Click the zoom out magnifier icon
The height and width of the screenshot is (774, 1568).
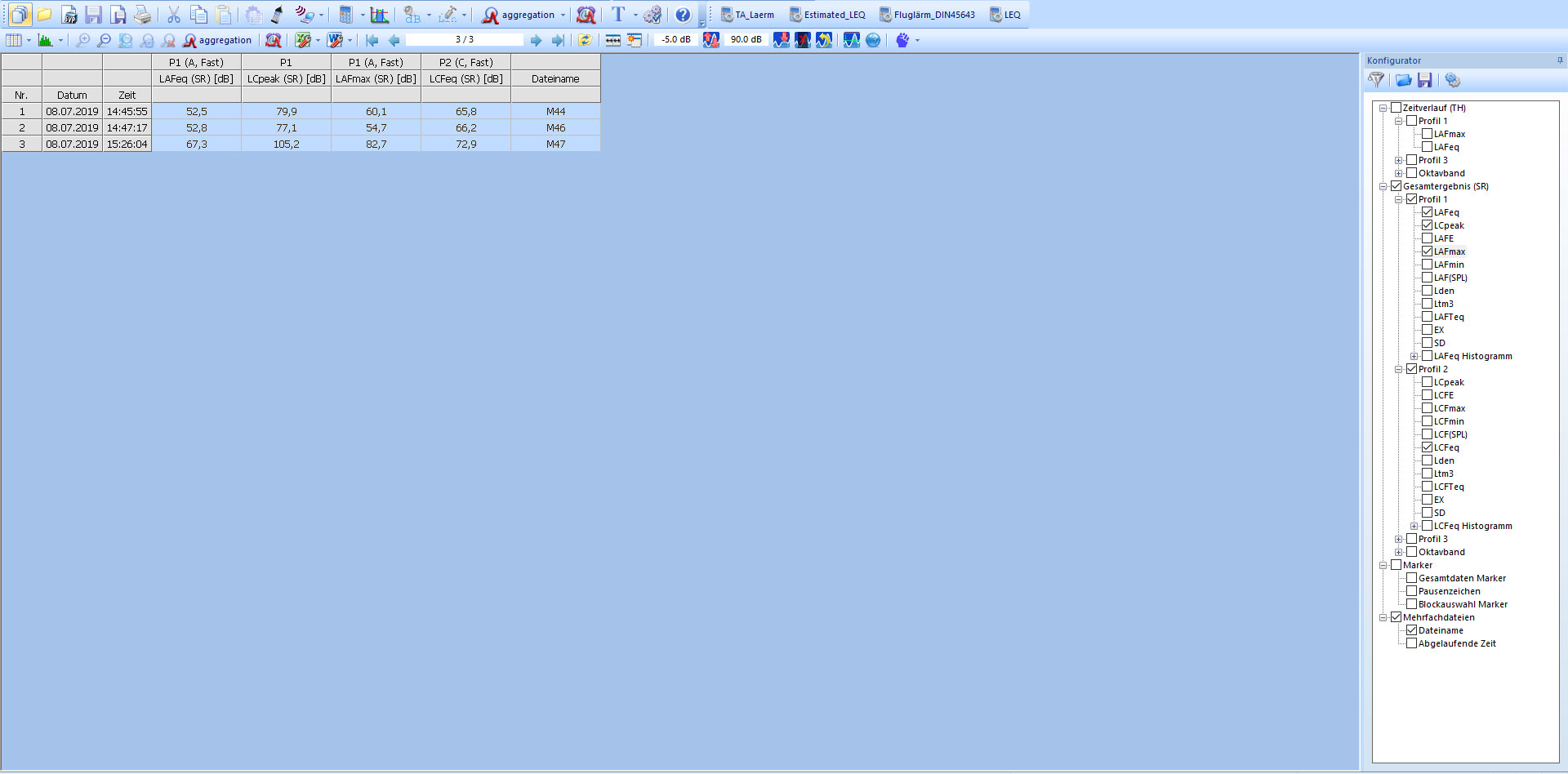104,40
